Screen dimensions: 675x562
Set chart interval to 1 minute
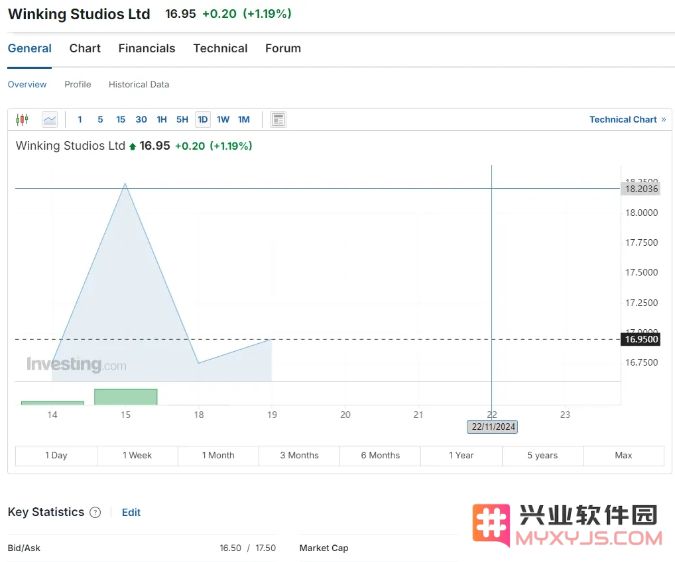(80, 119)
